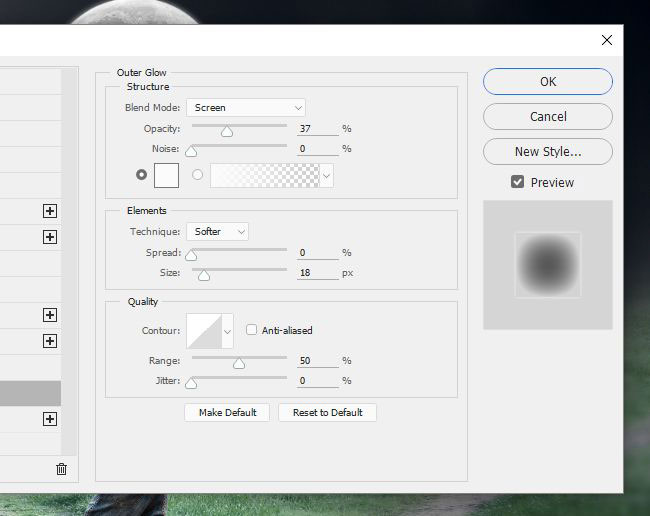Click the third plus icon from the top in the styles list
650x516 pixels.
(50, 315)
